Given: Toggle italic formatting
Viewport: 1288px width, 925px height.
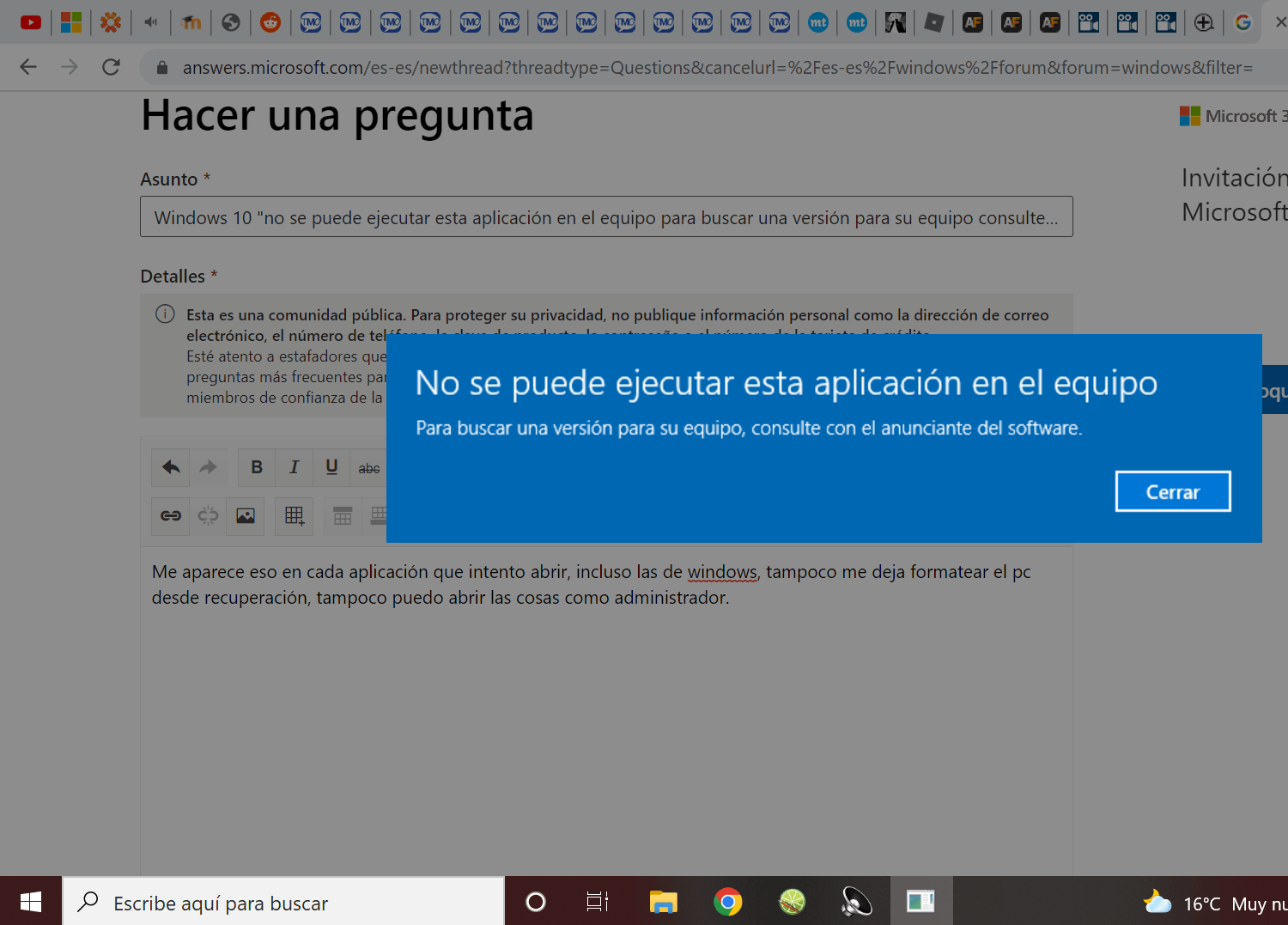Looking at the screenshot, I should click(295, 467).
